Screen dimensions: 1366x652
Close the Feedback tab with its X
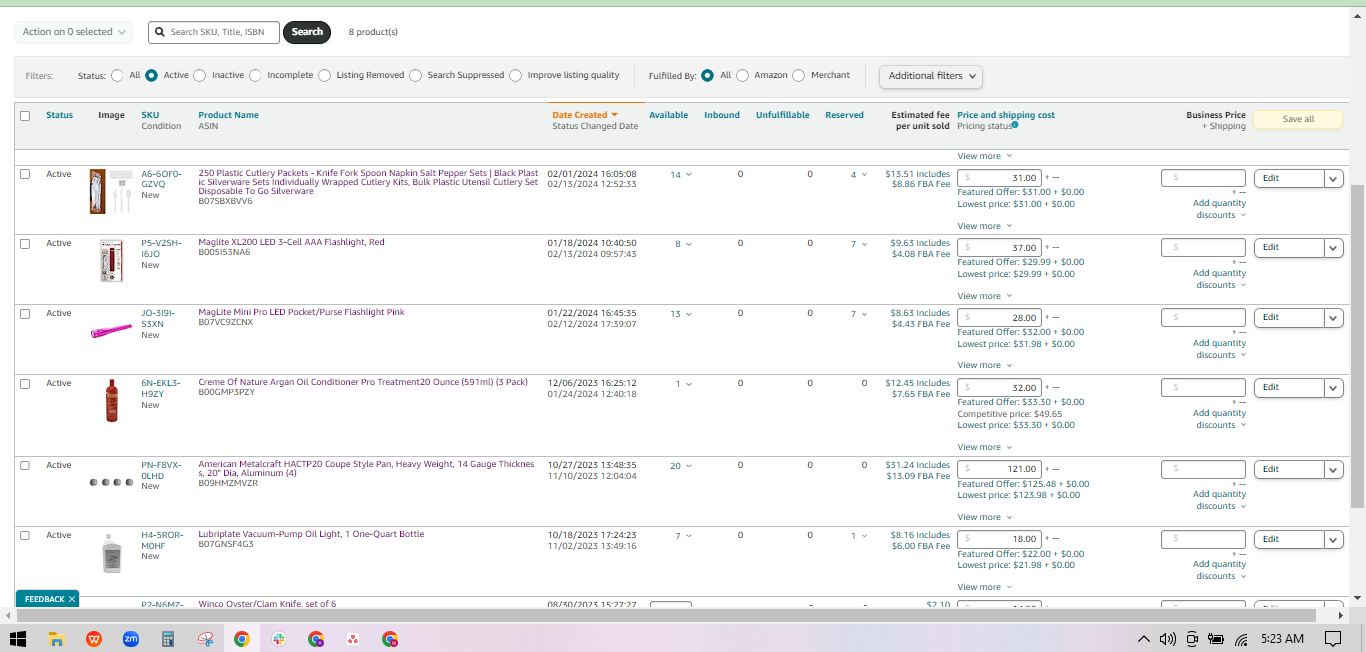tap(72, 599)
